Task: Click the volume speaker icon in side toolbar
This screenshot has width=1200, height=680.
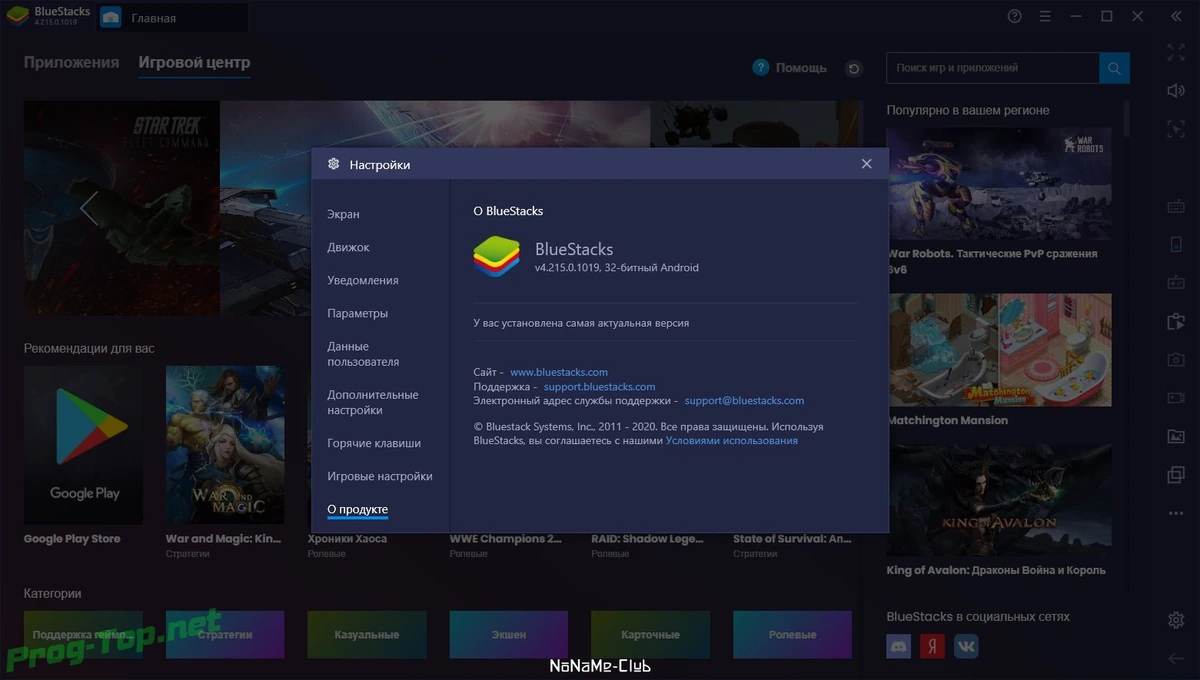Action: (1176, 91)
